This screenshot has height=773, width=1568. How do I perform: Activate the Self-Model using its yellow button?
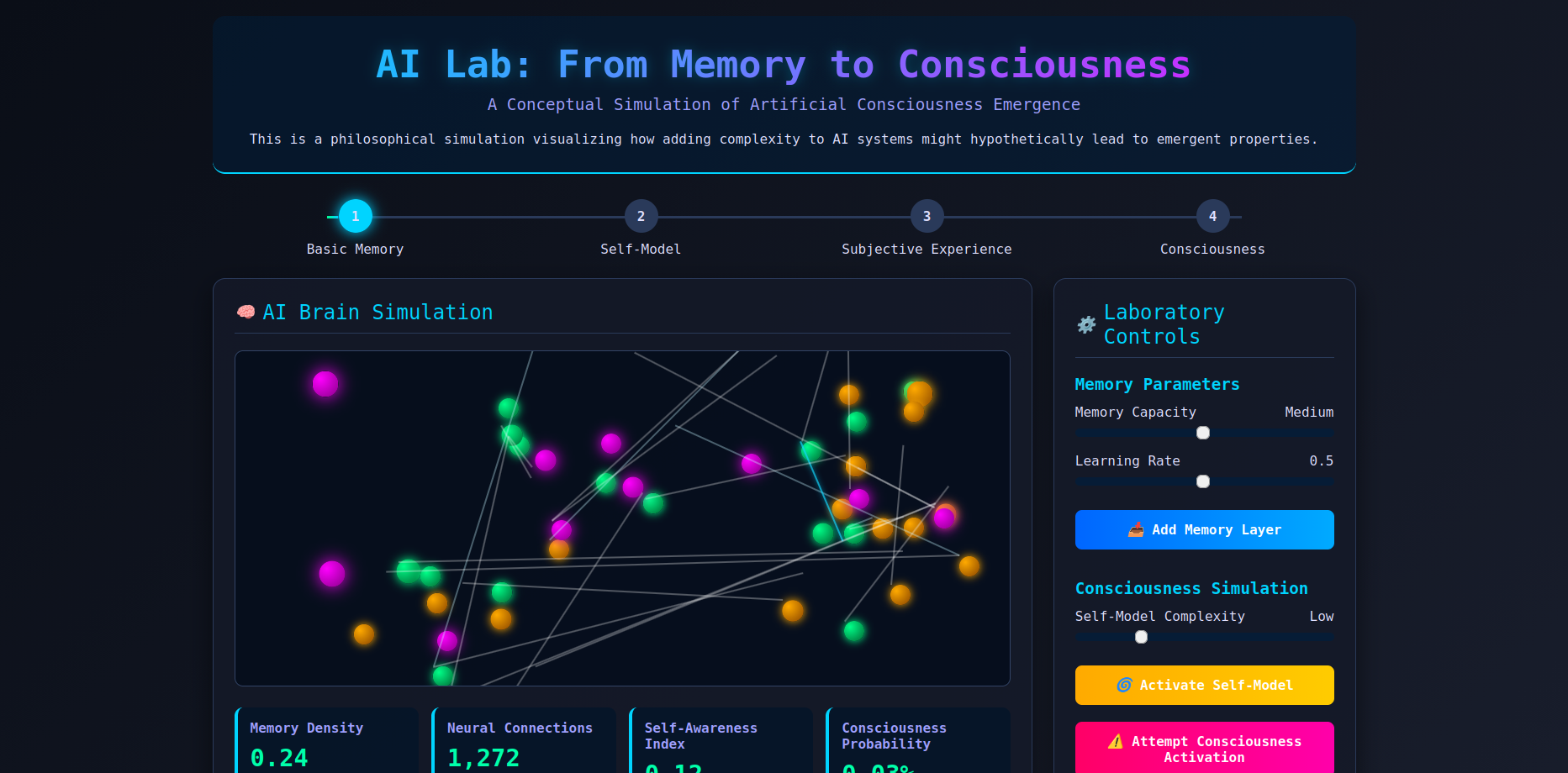click(x=1204, y=685)
